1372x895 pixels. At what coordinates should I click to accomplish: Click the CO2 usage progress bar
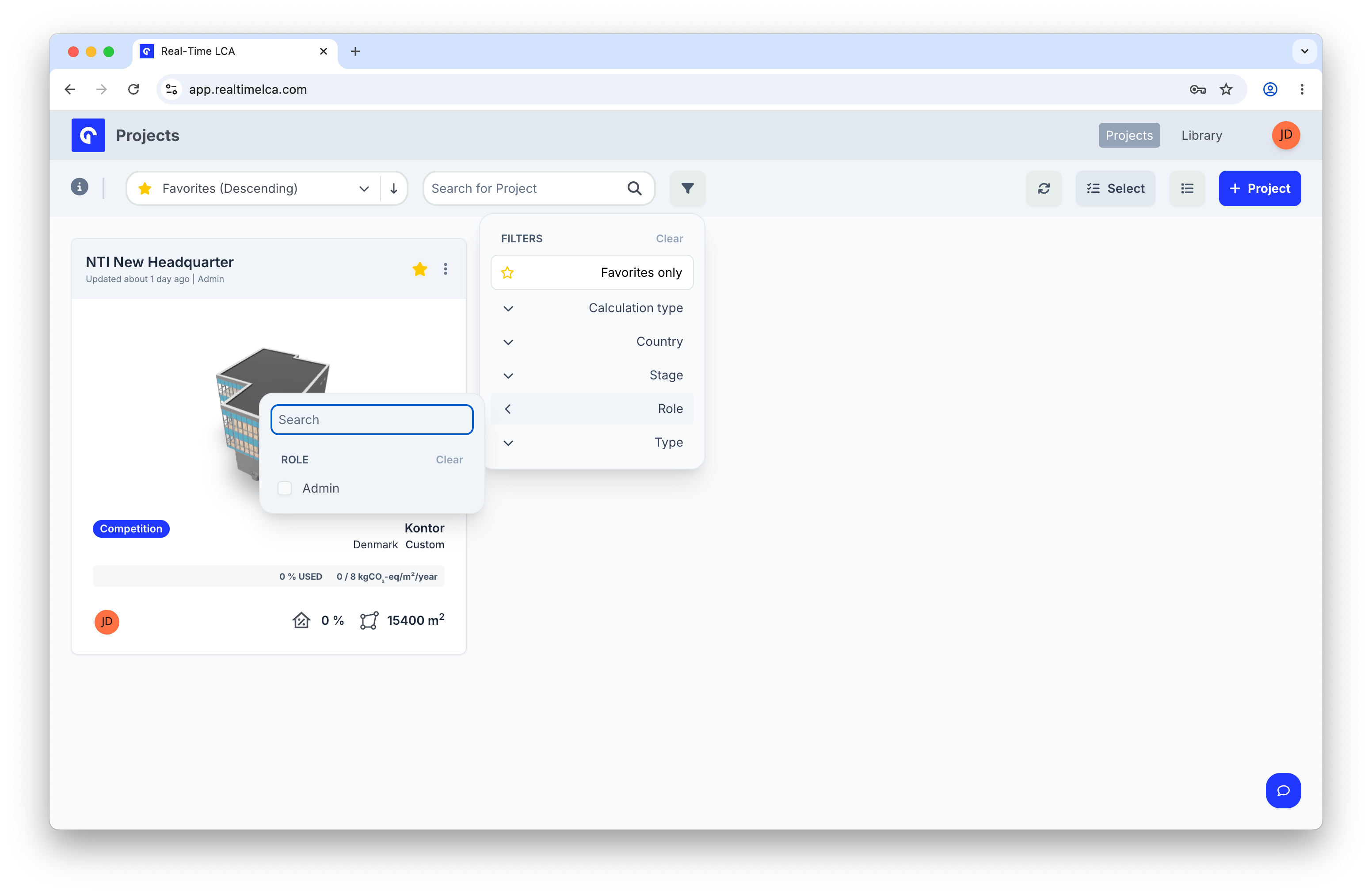pos(269,576)
